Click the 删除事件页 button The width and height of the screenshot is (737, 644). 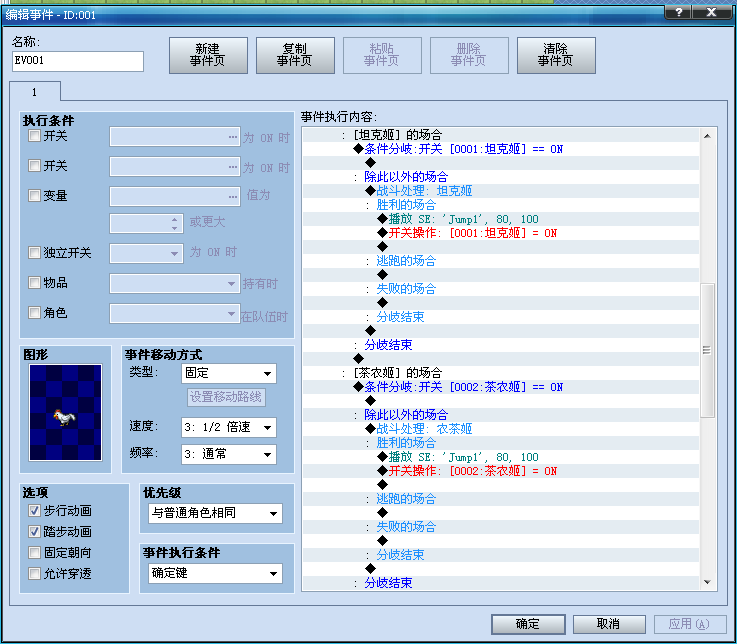pos(469,55)
